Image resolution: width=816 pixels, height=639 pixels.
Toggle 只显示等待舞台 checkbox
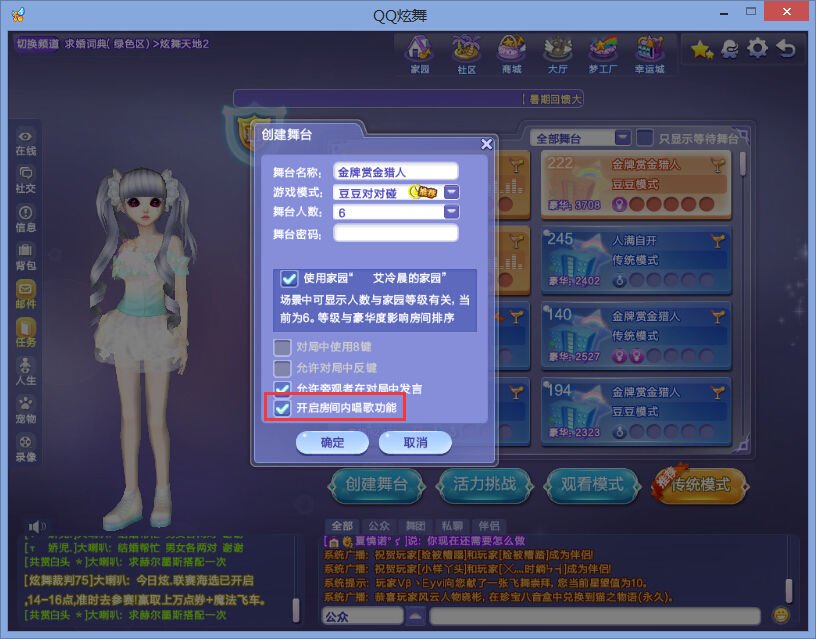click(645, 138)
